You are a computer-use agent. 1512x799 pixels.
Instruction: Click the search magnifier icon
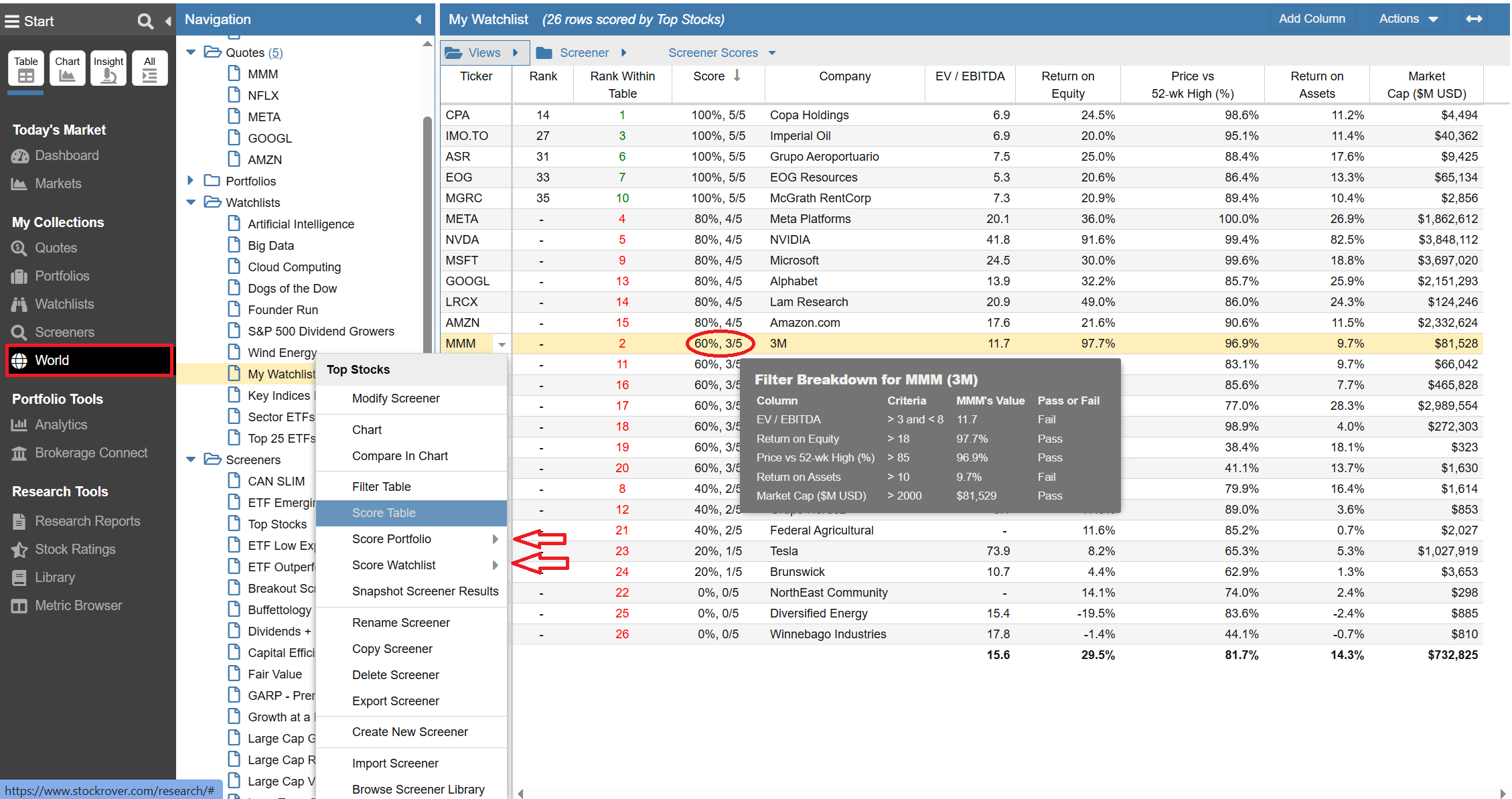[145, 21]
